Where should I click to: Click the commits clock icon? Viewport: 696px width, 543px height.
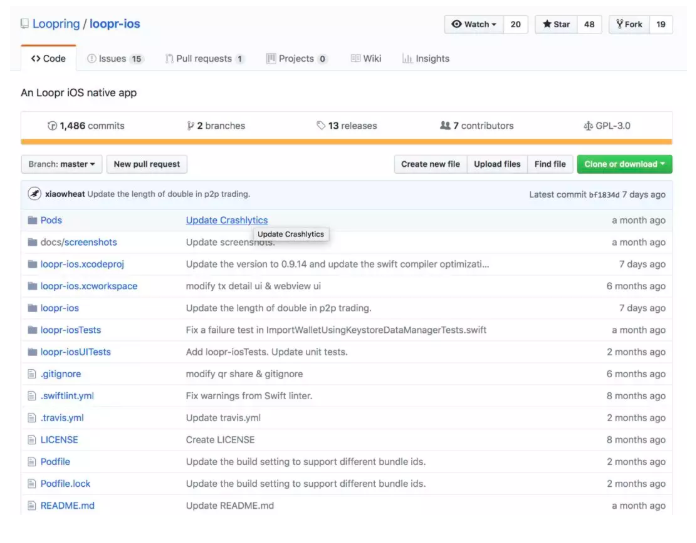pyautogui.click(x=52, y=126)
